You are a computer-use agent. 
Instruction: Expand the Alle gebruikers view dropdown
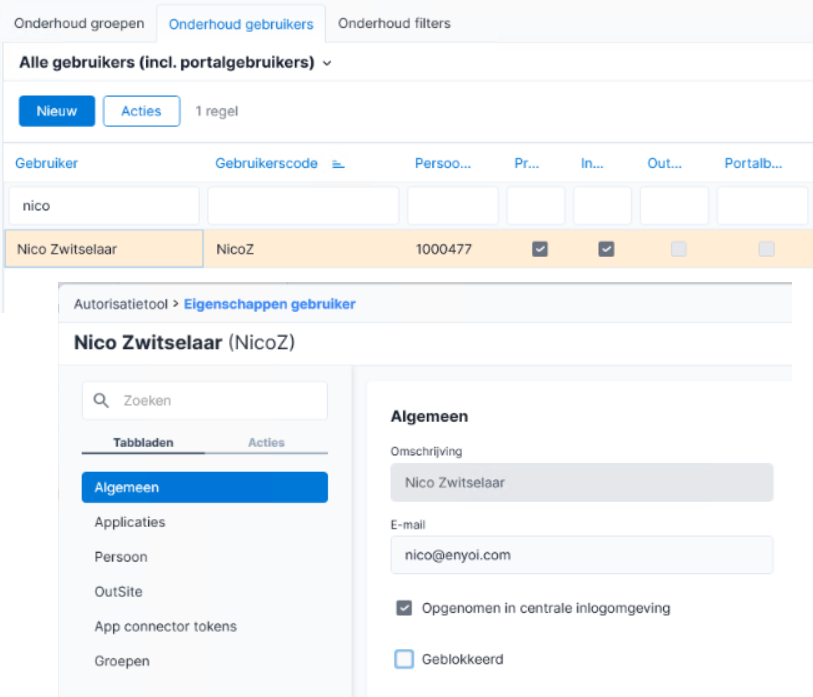327,63
